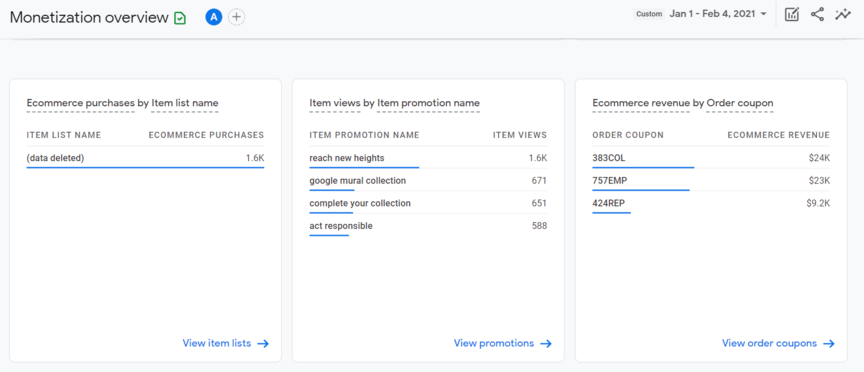
Task: Open the customize report chart-edit icon
Action: [x=792, y=14]
